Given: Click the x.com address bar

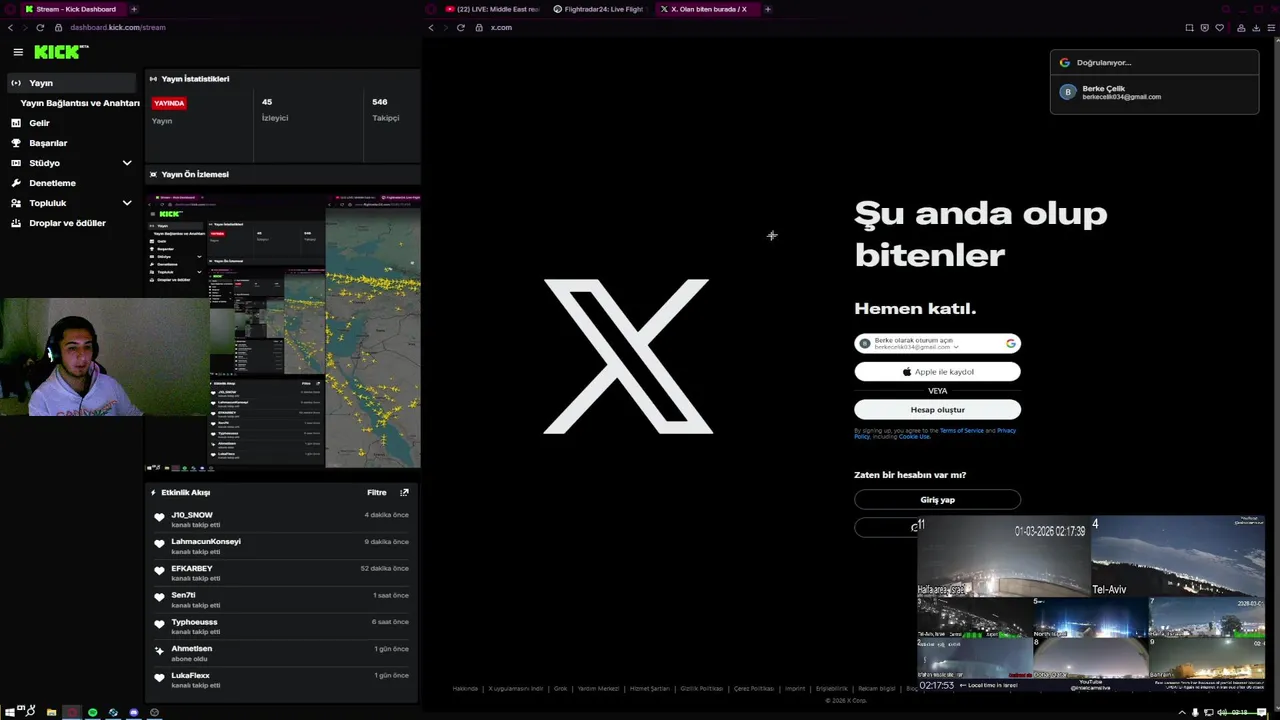Looking at the screenshot, I should [x=501, y=27].
